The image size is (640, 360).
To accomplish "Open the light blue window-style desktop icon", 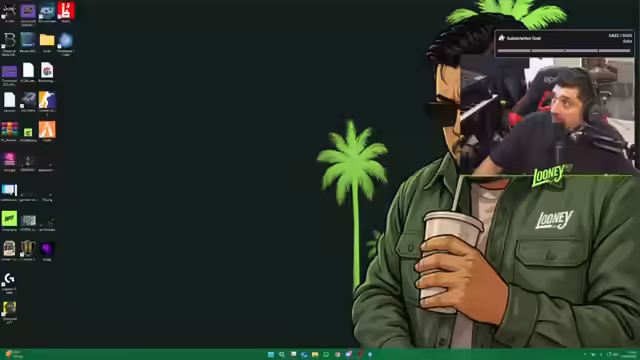I will [9, 190].
